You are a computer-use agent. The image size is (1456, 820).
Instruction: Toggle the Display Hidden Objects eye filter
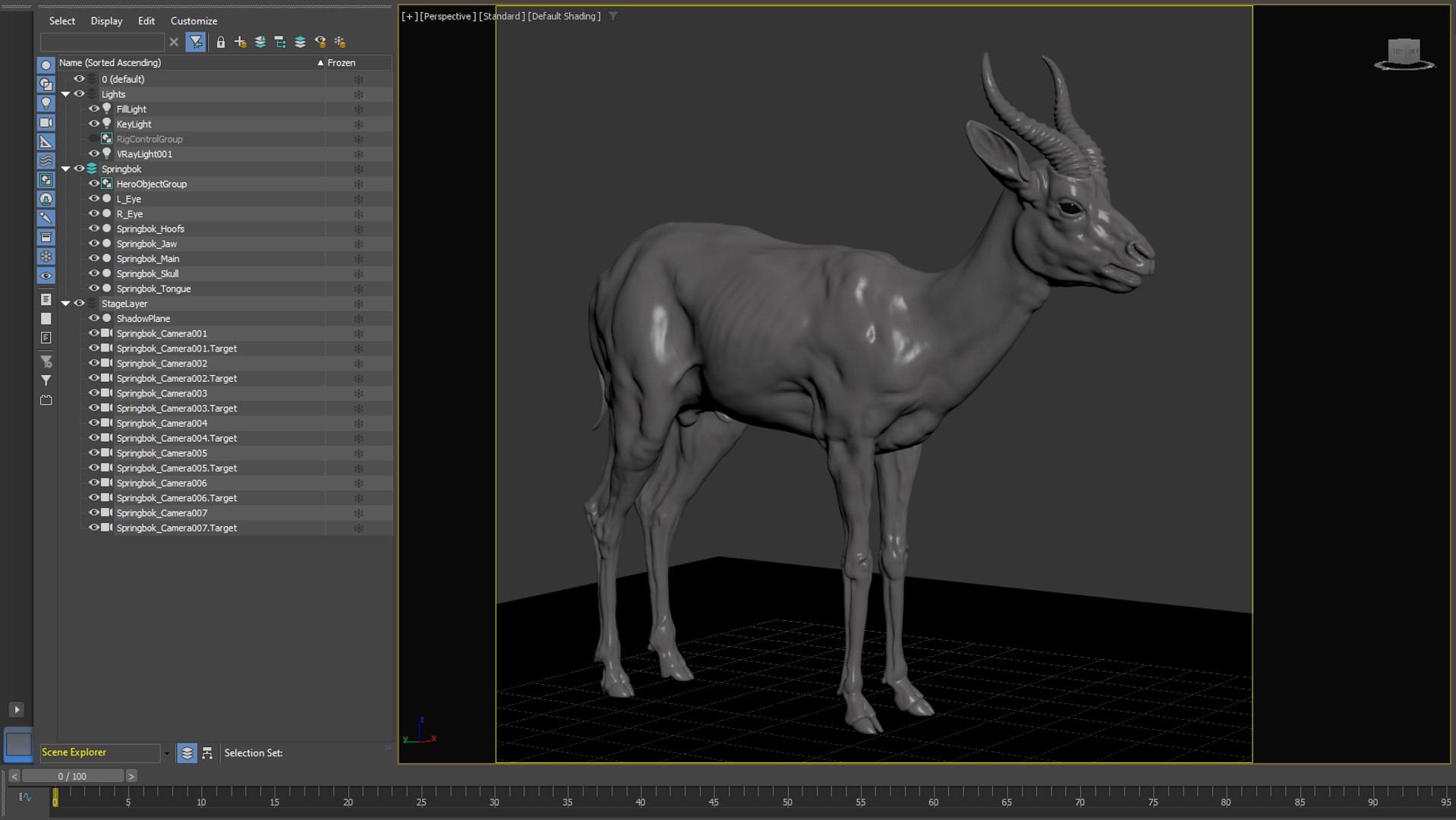(x=46, y=276)
